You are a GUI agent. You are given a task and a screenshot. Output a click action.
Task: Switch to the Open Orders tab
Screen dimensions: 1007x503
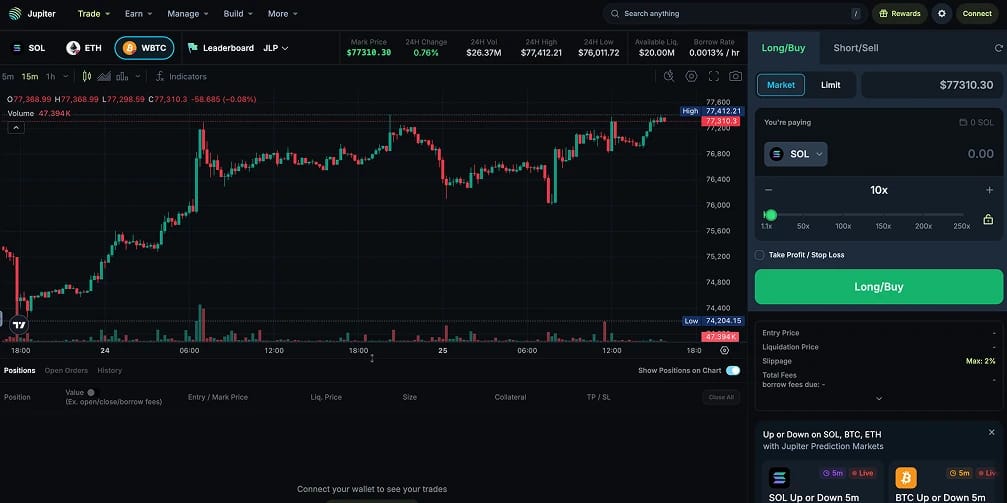coord(66,371)
